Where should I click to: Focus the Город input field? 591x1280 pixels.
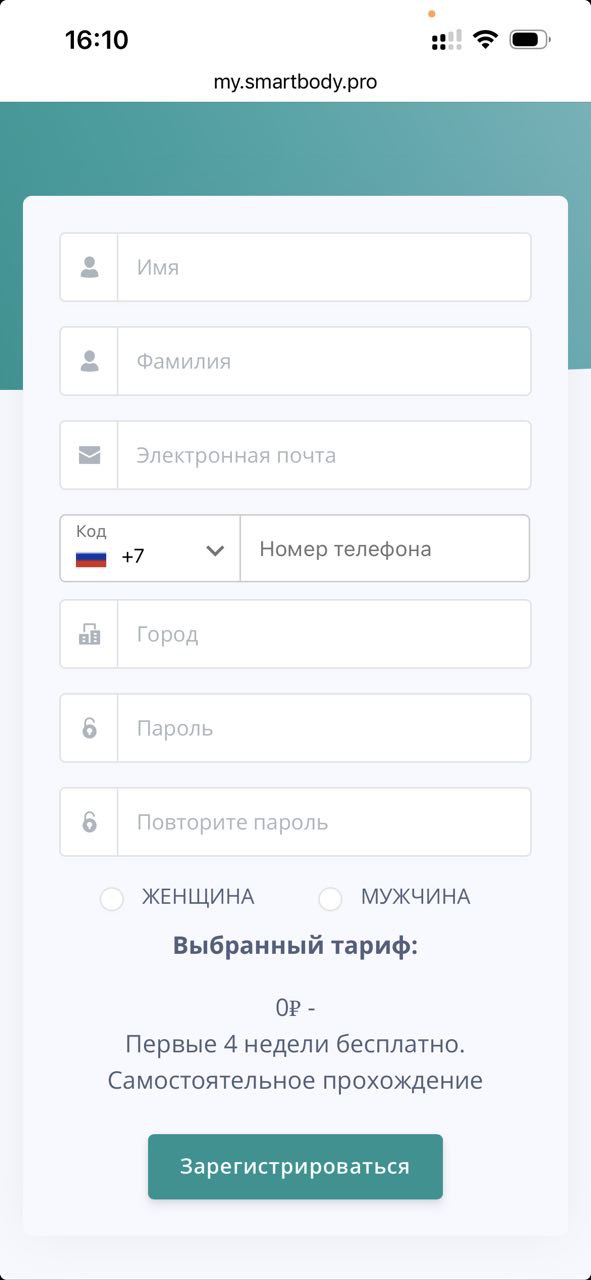(324, 634)
